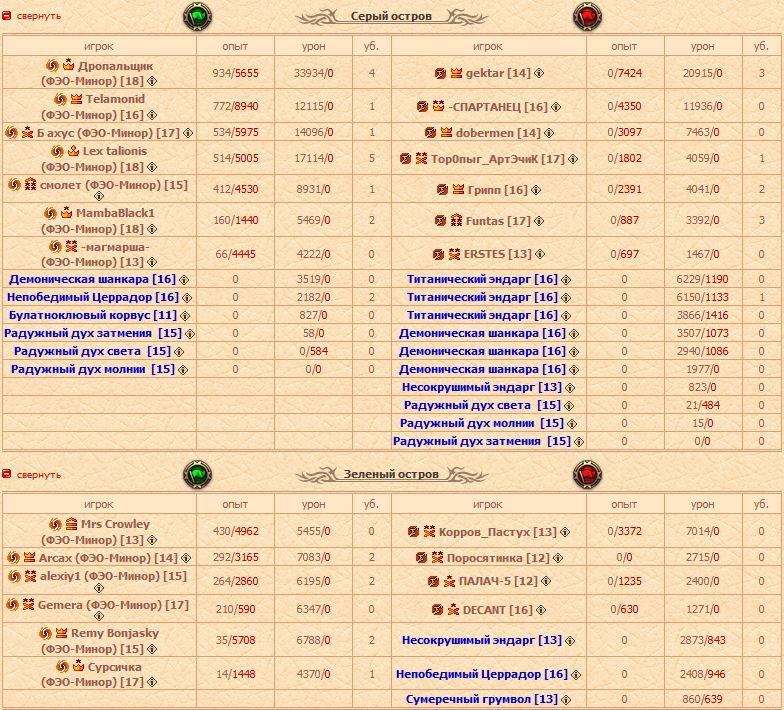Open info icon next to dobermen

coord(548,133)
